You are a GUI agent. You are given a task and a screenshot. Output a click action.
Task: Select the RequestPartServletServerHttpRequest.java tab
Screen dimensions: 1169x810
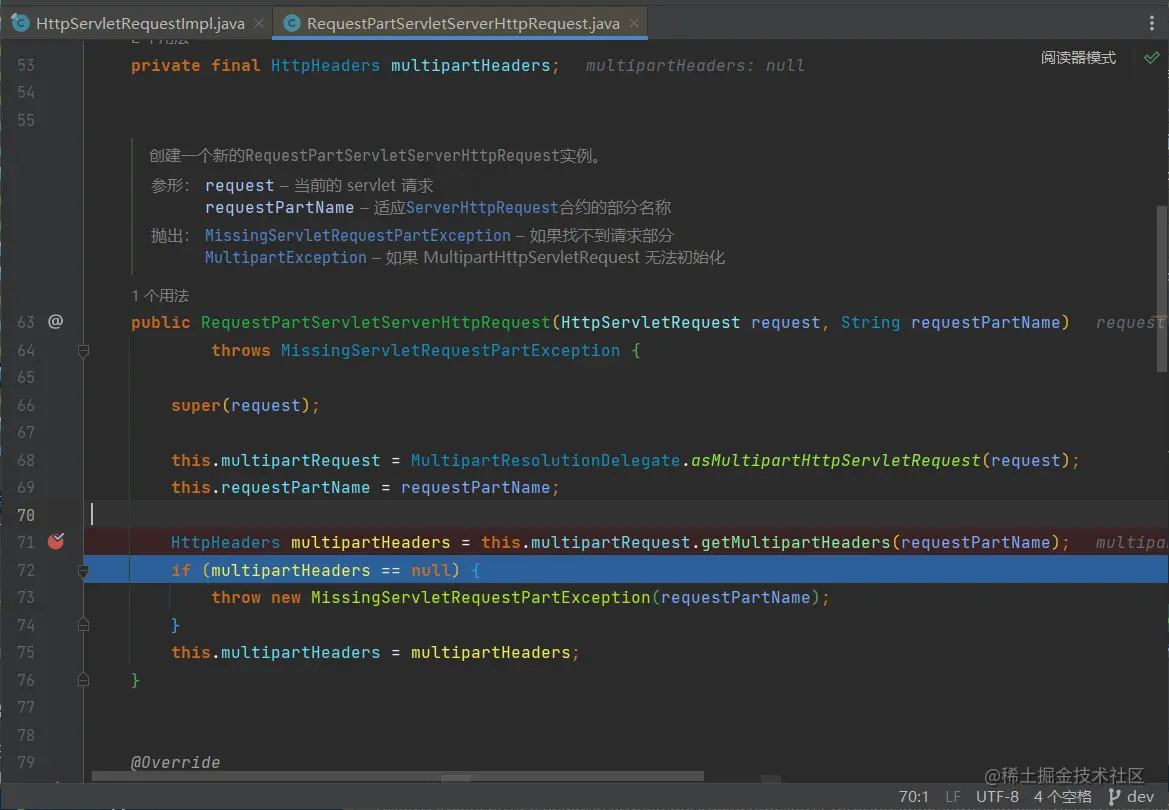(463, 23)
